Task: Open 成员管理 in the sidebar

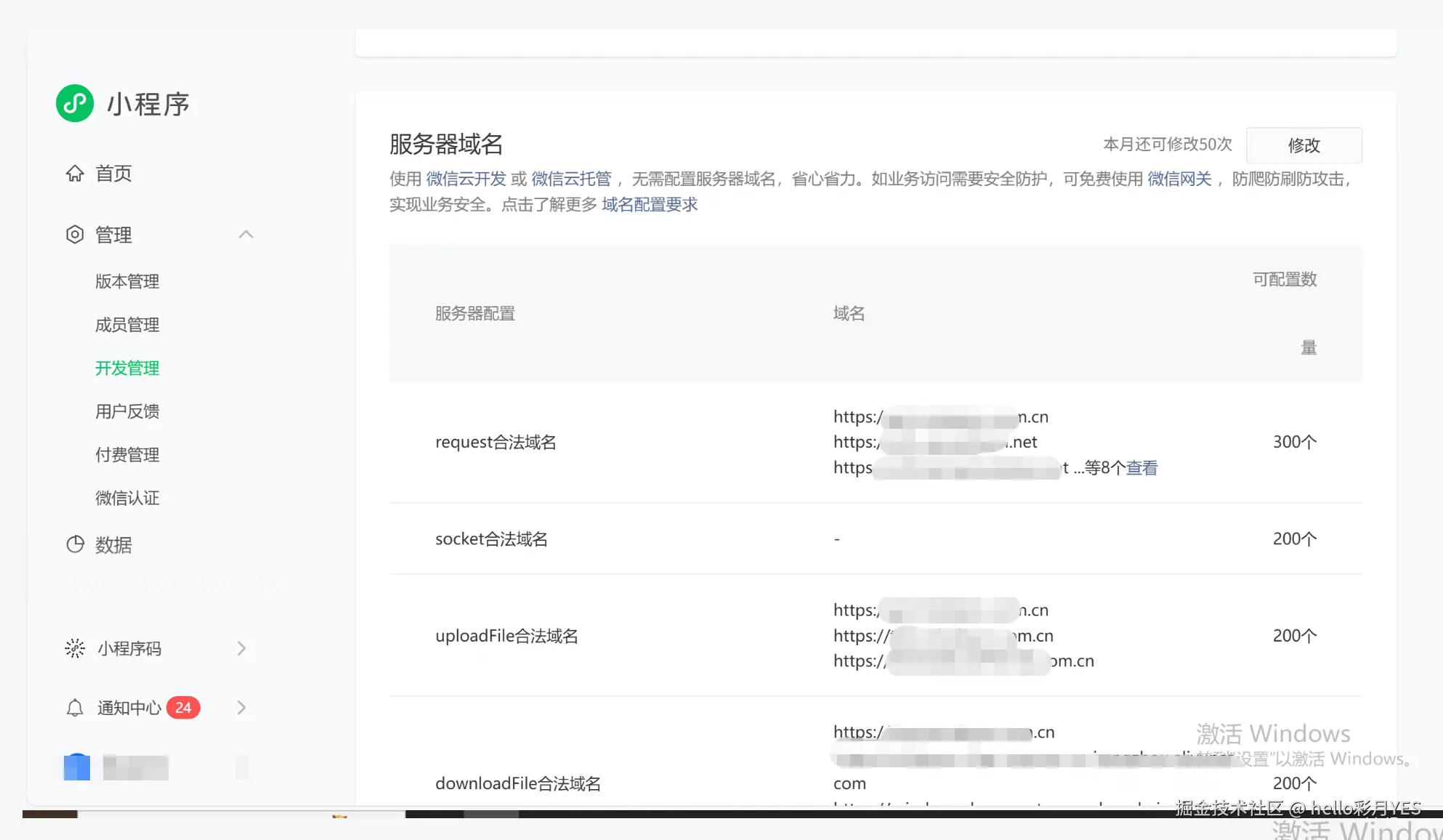Action: (x=127, y=325)
